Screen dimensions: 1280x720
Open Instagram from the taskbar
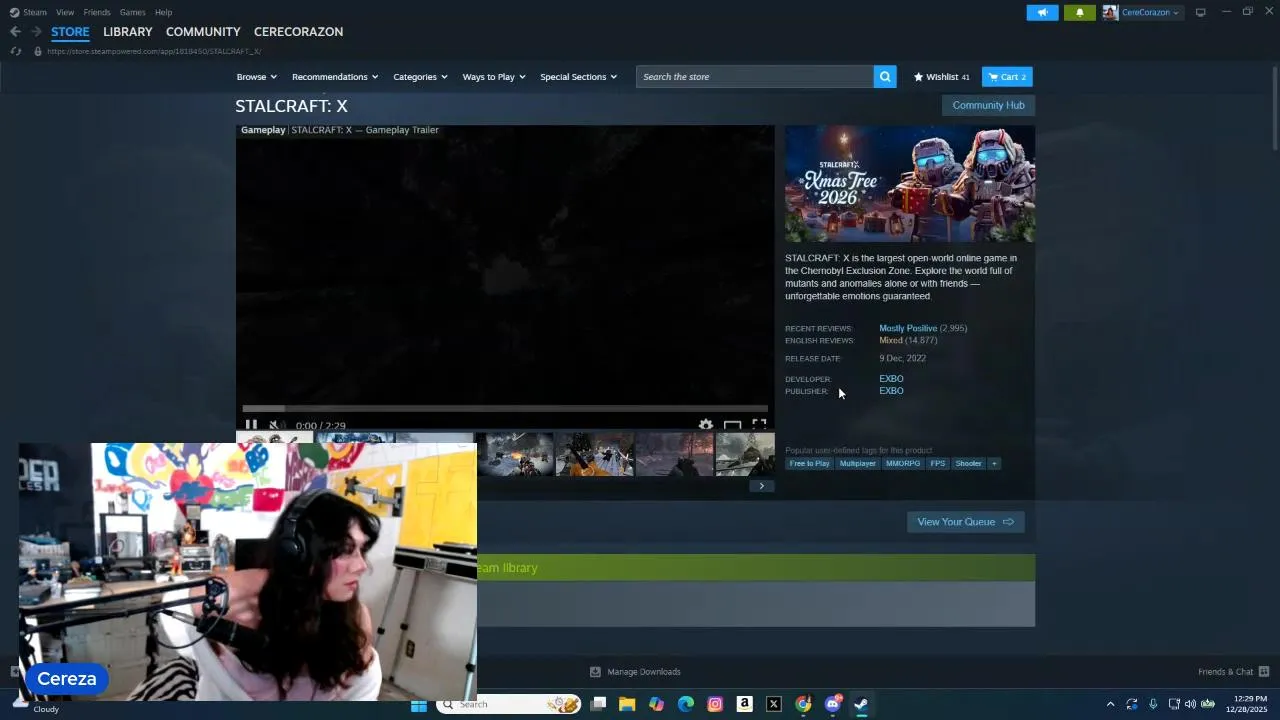pyautogui.click(x=715, y=704)
